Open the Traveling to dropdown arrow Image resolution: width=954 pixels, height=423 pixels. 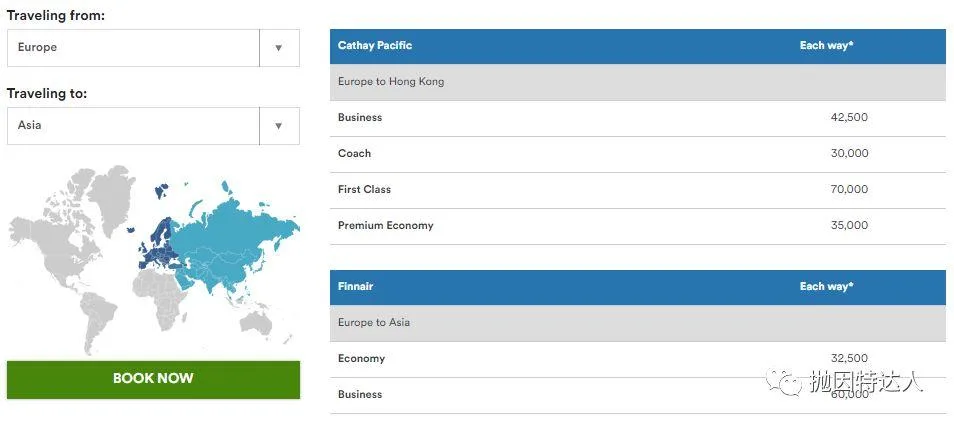pyautogui.click(x=279, y=126)
